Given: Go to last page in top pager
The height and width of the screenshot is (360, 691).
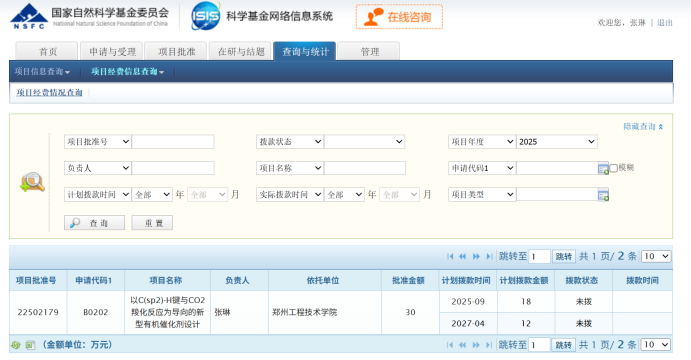Looking at the screenshot, I should [489, 256].
